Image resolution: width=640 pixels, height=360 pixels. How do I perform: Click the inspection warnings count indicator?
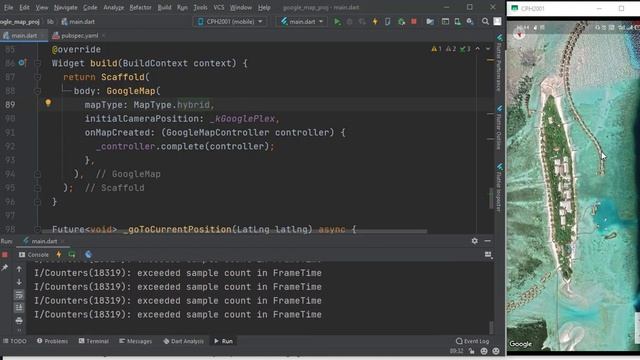pos(451,49)
